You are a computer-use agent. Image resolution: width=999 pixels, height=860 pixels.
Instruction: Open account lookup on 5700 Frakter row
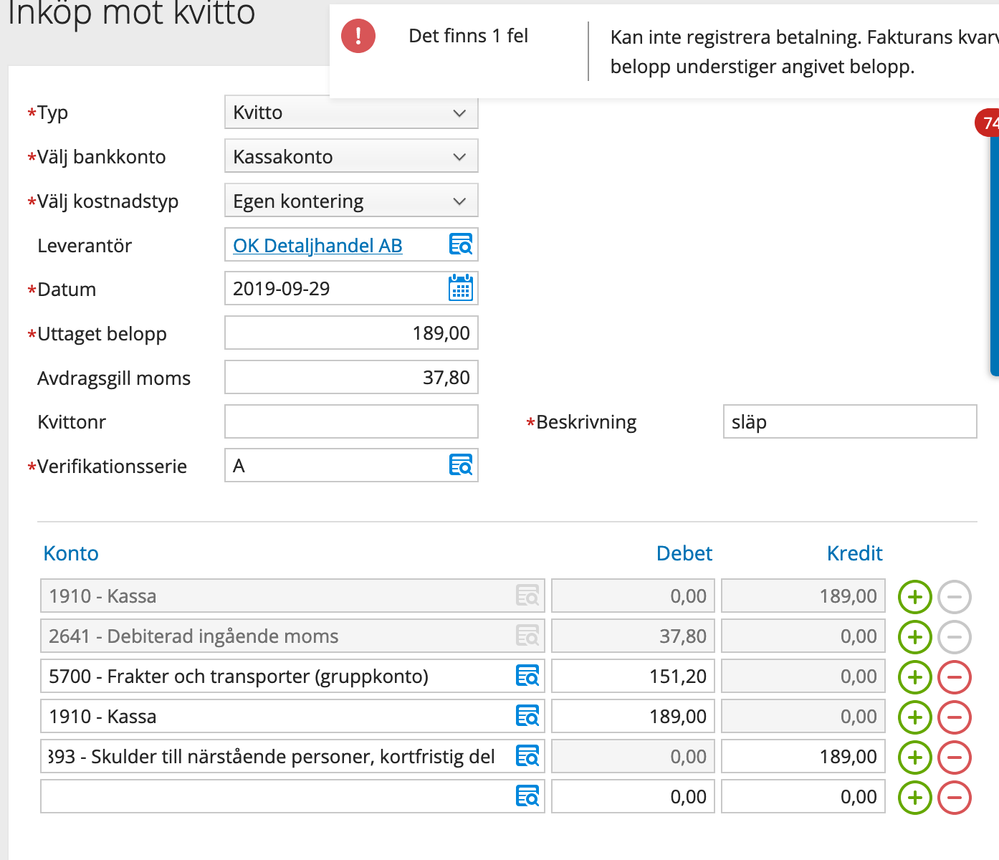pyautogui.click(x=528, y=676)
